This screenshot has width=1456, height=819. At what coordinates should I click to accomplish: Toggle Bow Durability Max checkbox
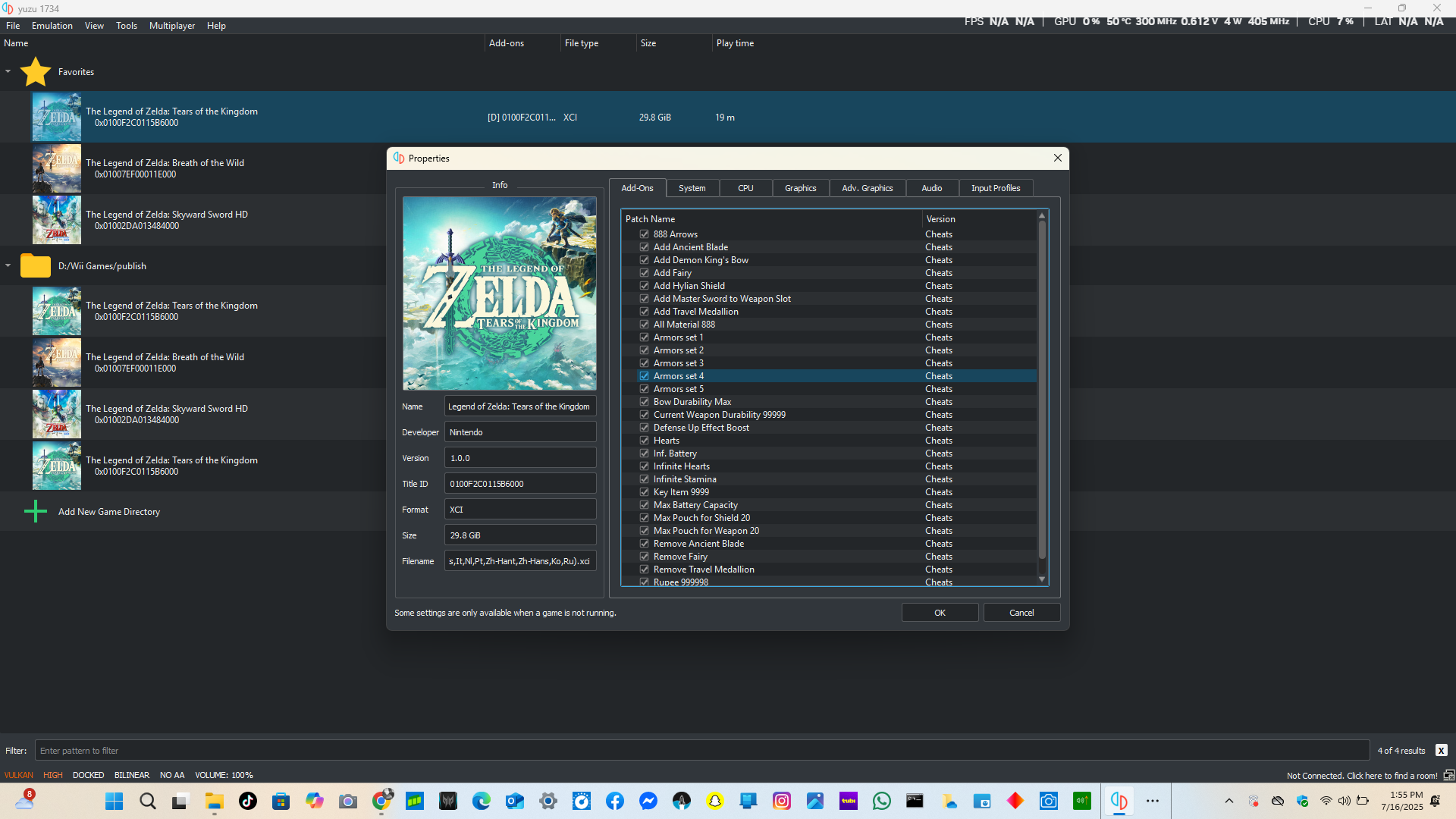(645, 402)
